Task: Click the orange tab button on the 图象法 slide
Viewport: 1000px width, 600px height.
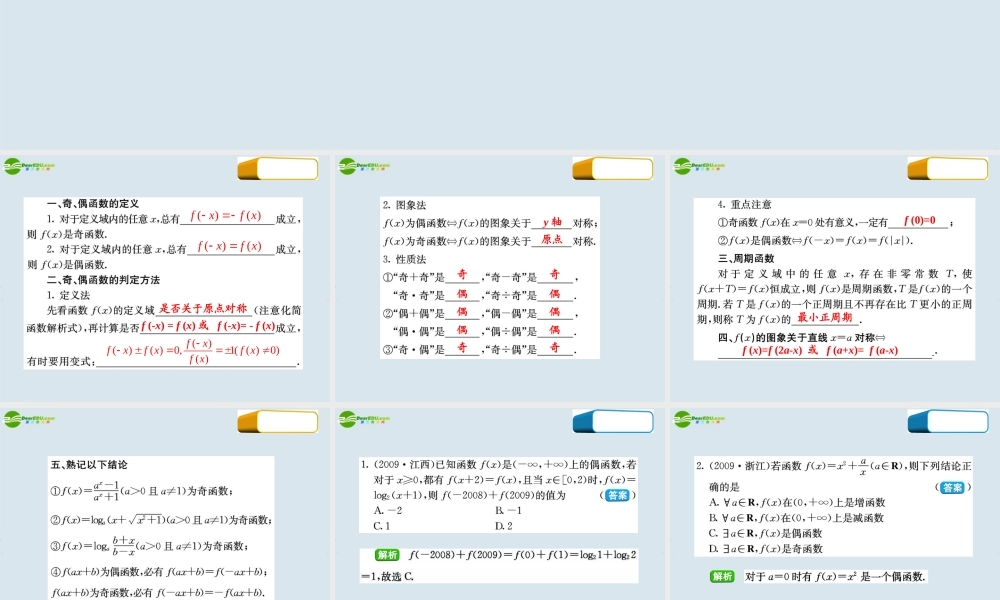Action: point(613,169)
